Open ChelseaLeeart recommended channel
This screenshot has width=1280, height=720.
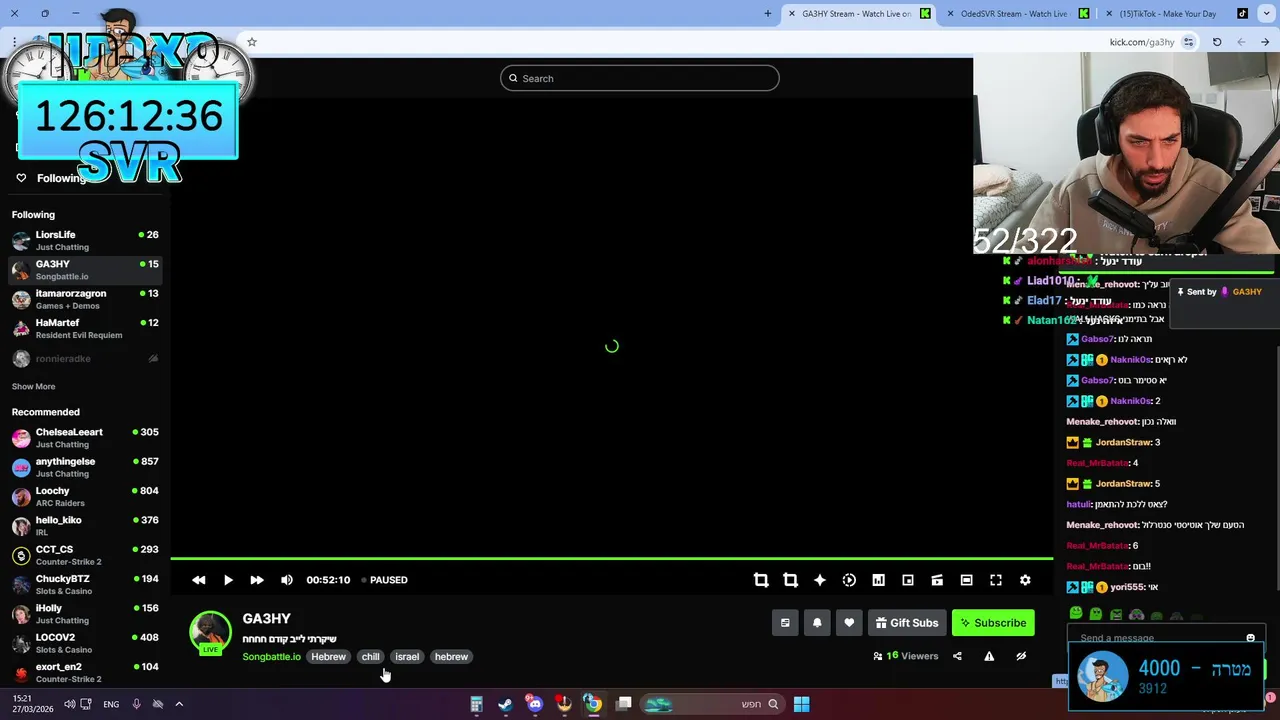pos(85,438)
